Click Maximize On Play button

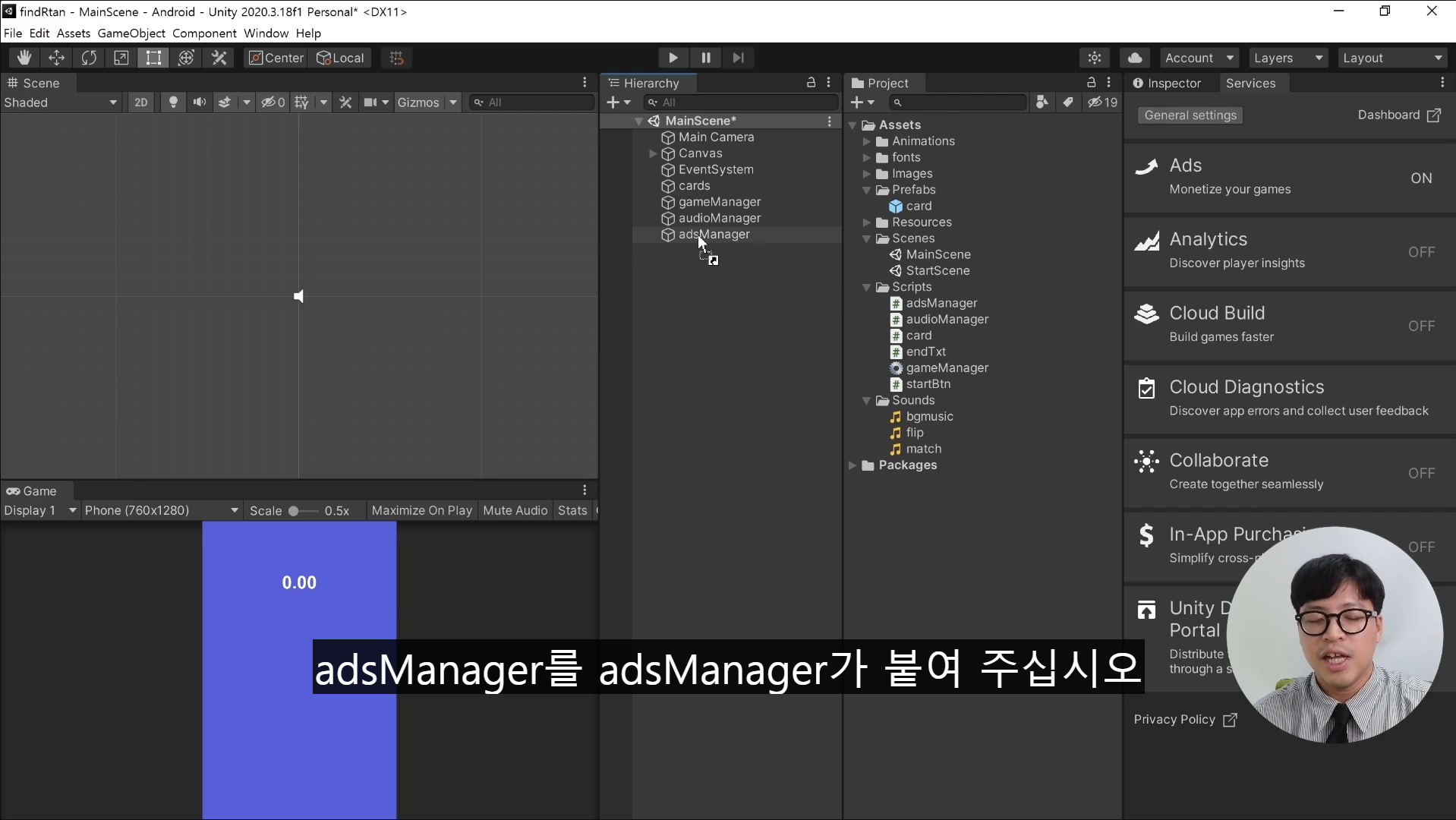point(422,510)
